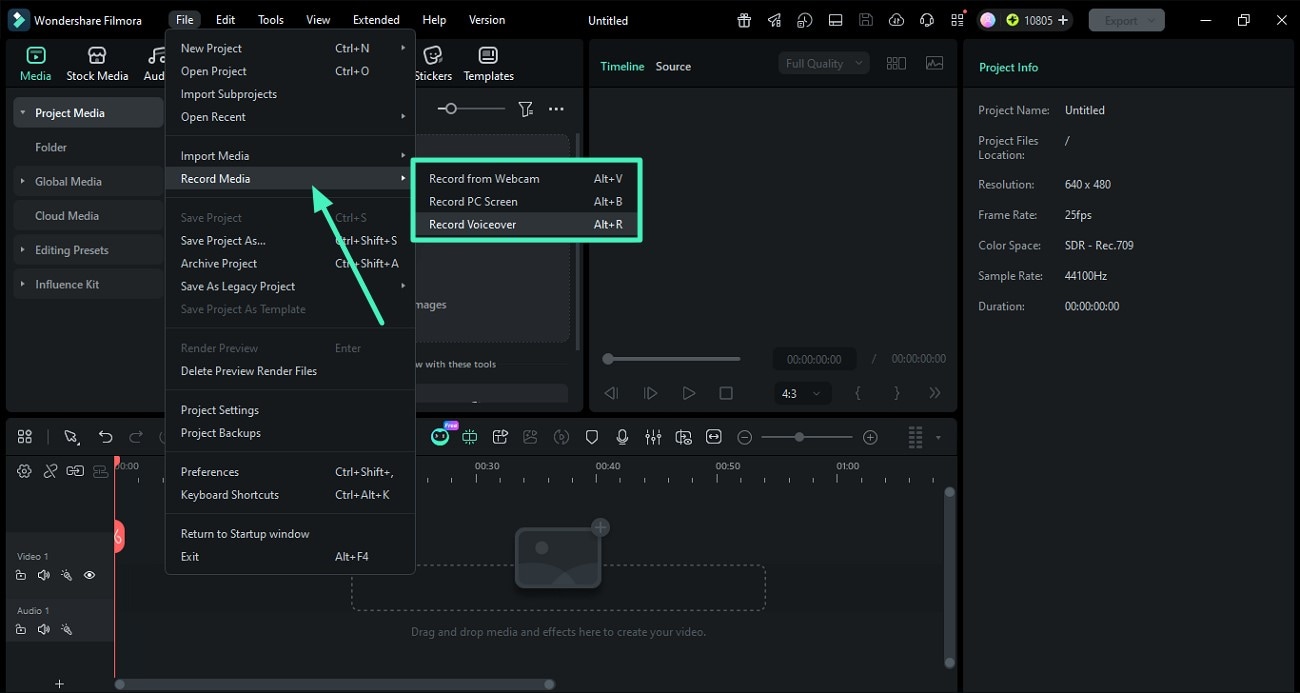Open the apps grid icon with red dot
This screenshot has width=1300, height=693.
[958, 20]
